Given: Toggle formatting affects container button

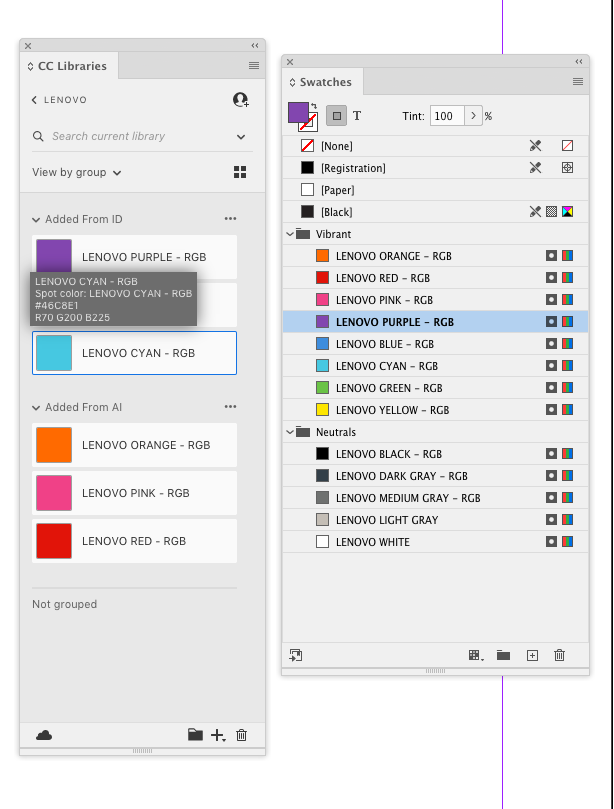Looking at the screenshot, I should pyautogui.click(x=337, y=116).
